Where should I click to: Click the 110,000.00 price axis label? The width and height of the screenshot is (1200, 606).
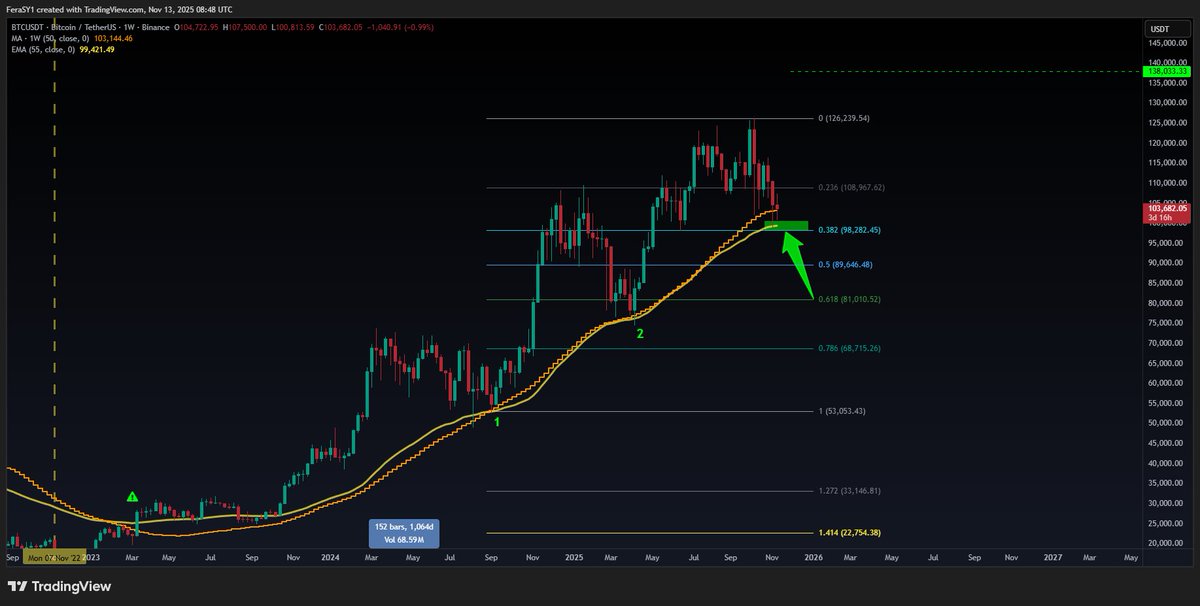(x=1168, y=183)
